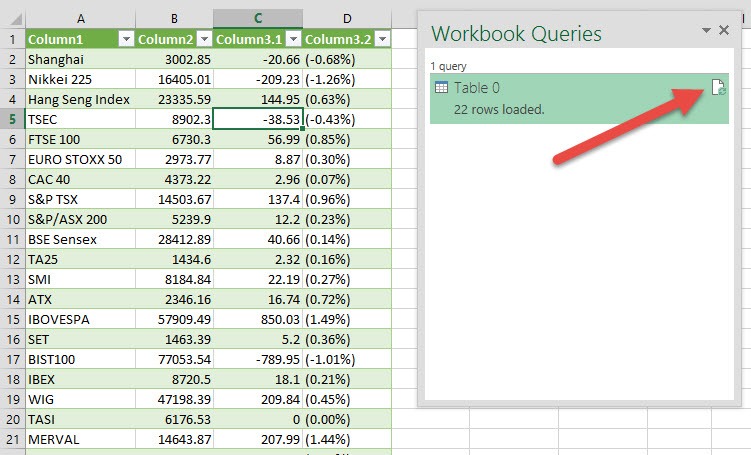Select column D header
This screenshot has height=455, width=751.
pyautogui.click(x=347, y=19)
